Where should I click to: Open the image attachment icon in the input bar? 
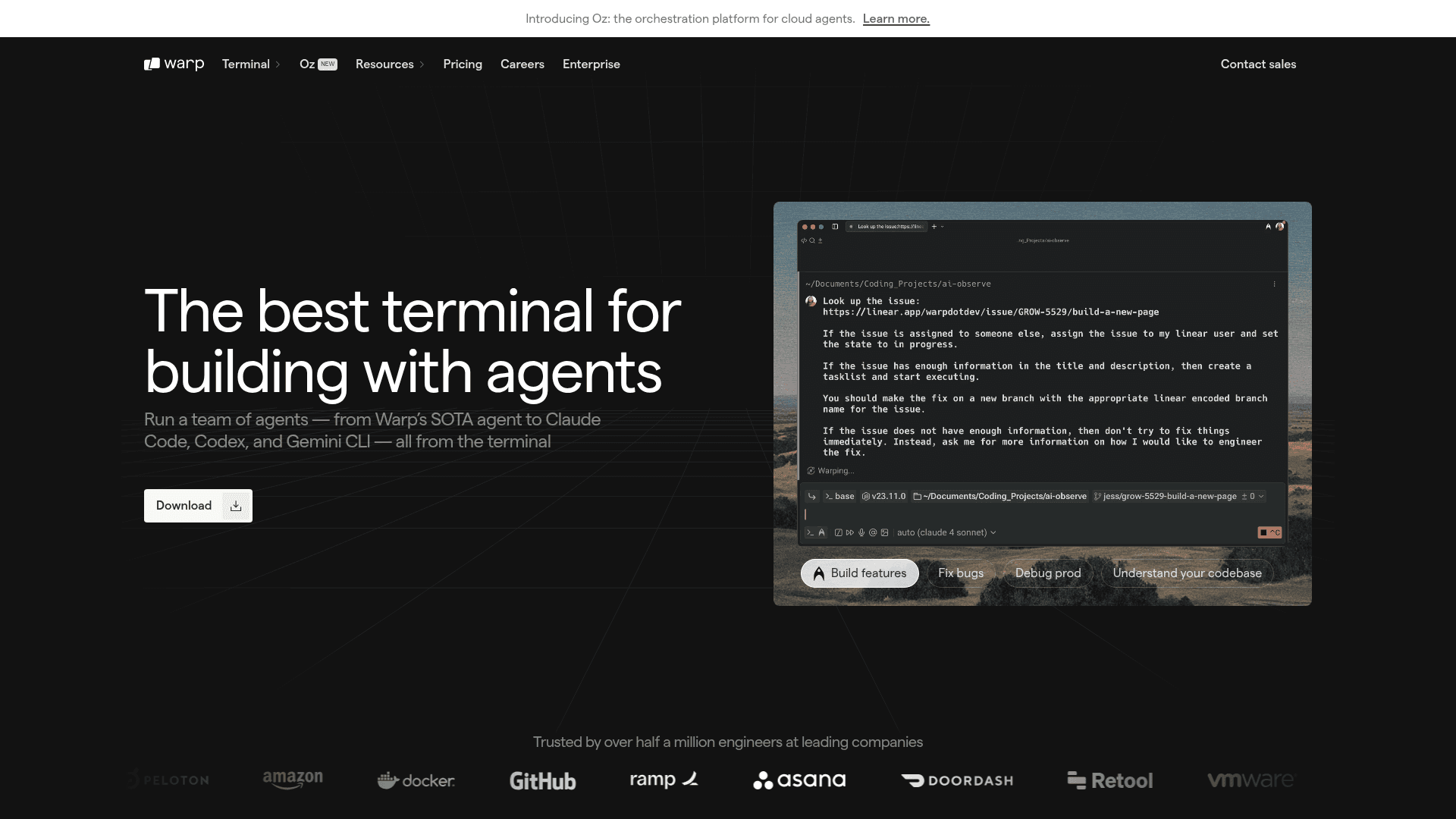pos(884,532)
